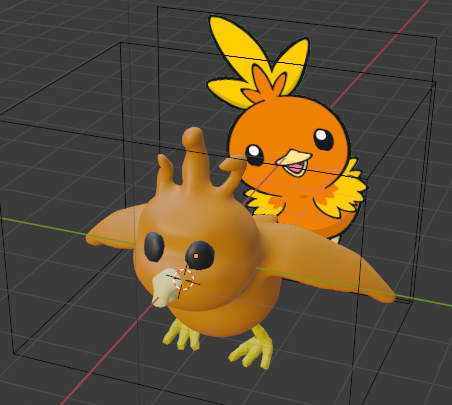Select the beige beak of the 3D model

coord(164,287)
